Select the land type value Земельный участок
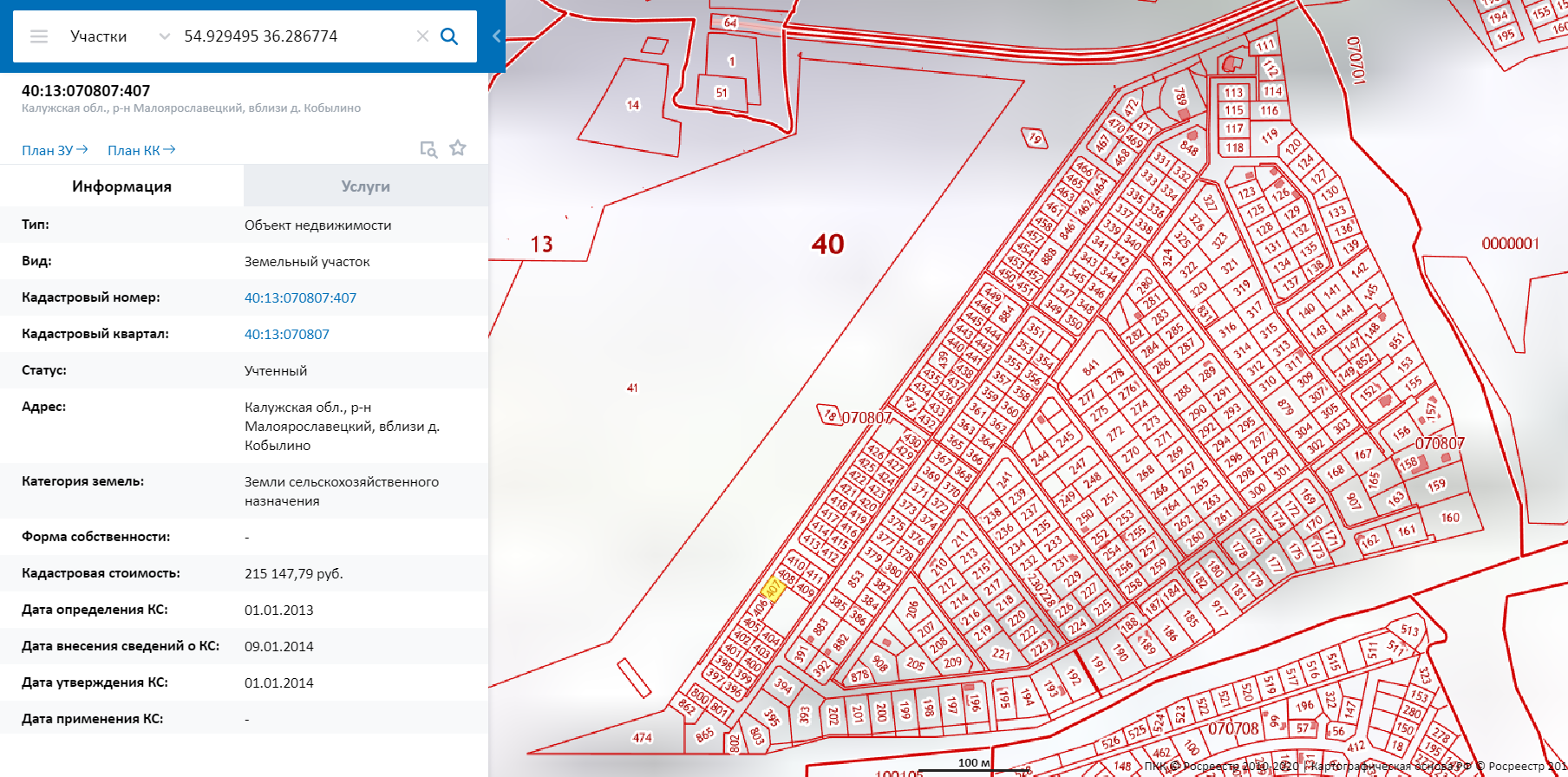 (307, 261)
